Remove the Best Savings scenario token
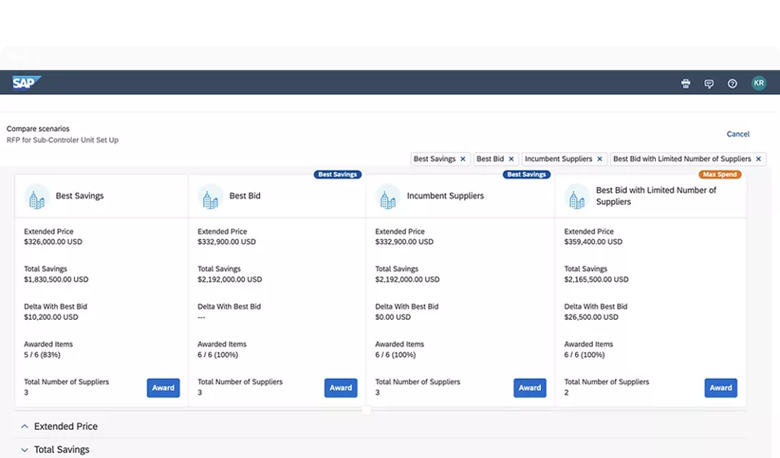The image size is (780, 458). point(462,159)
